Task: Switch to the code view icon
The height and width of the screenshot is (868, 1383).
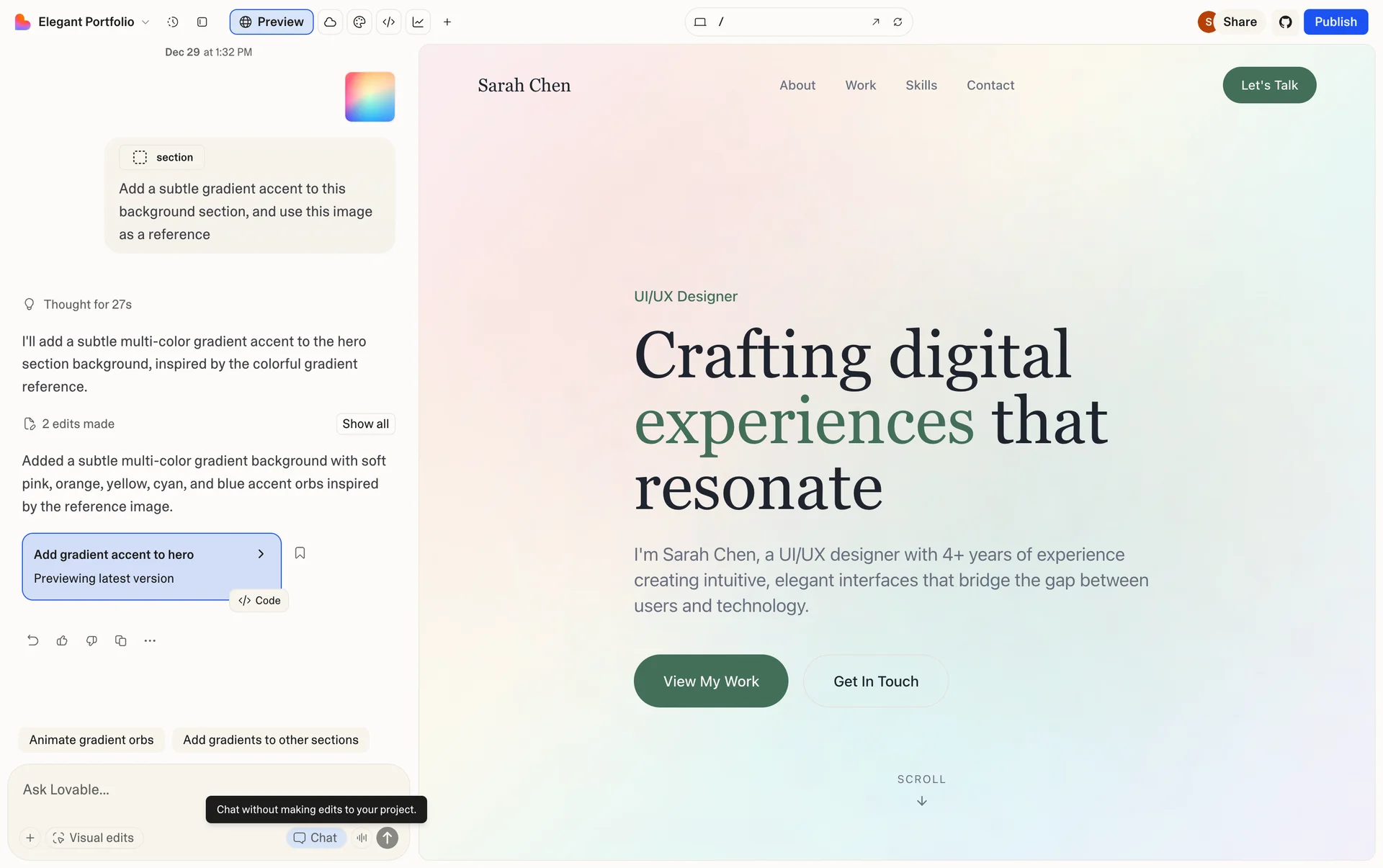Action: click(x=389, y=22)
